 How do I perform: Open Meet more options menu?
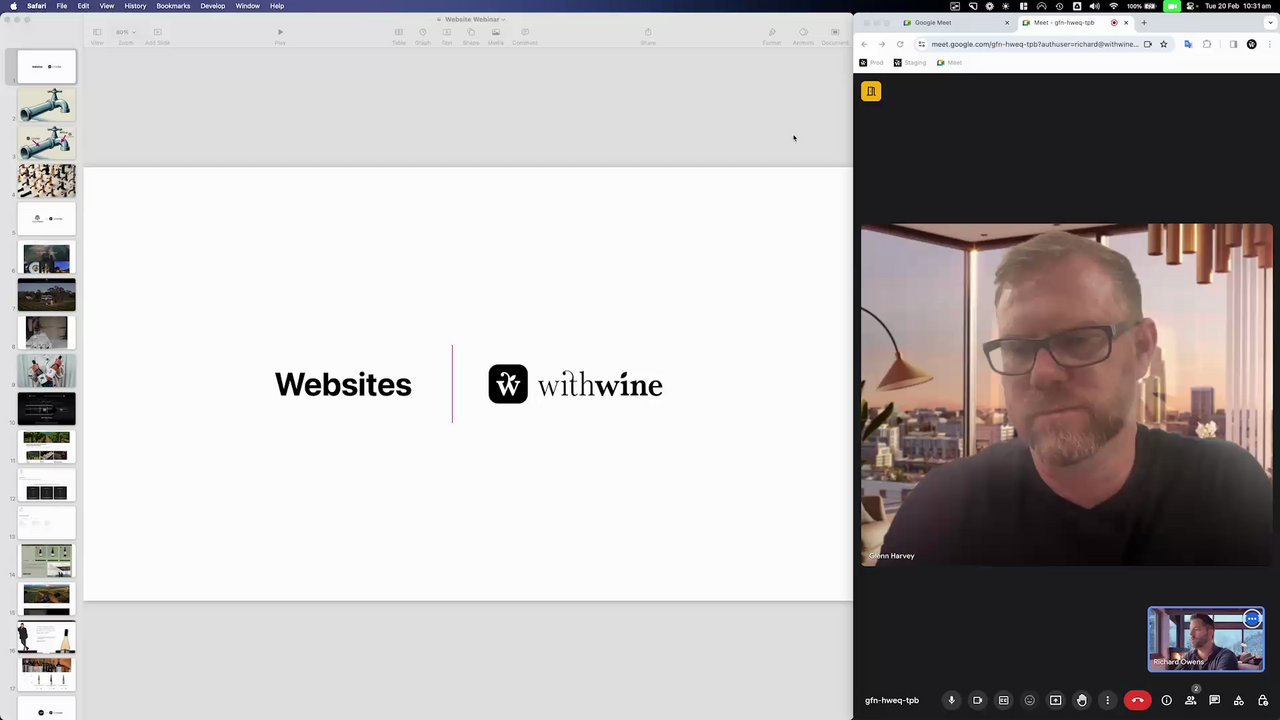1107,700
